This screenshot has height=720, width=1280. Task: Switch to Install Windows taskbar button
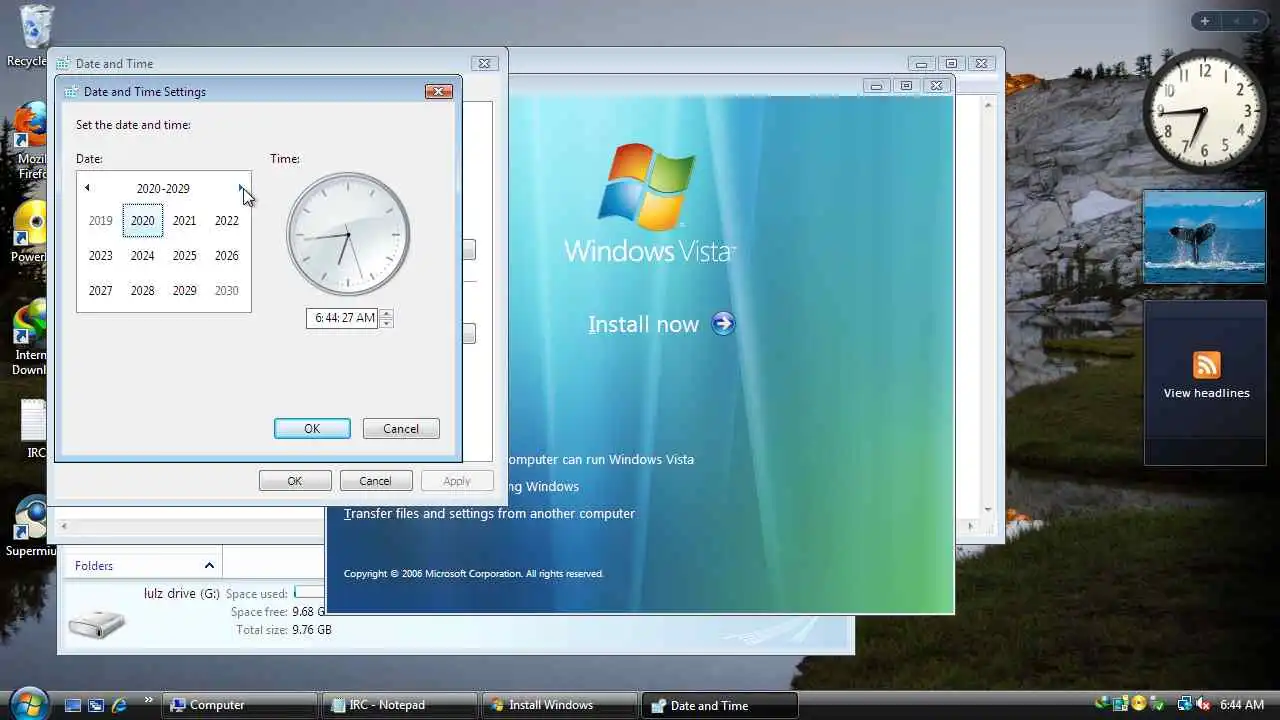pyautogui.click(x=559, y=705)
